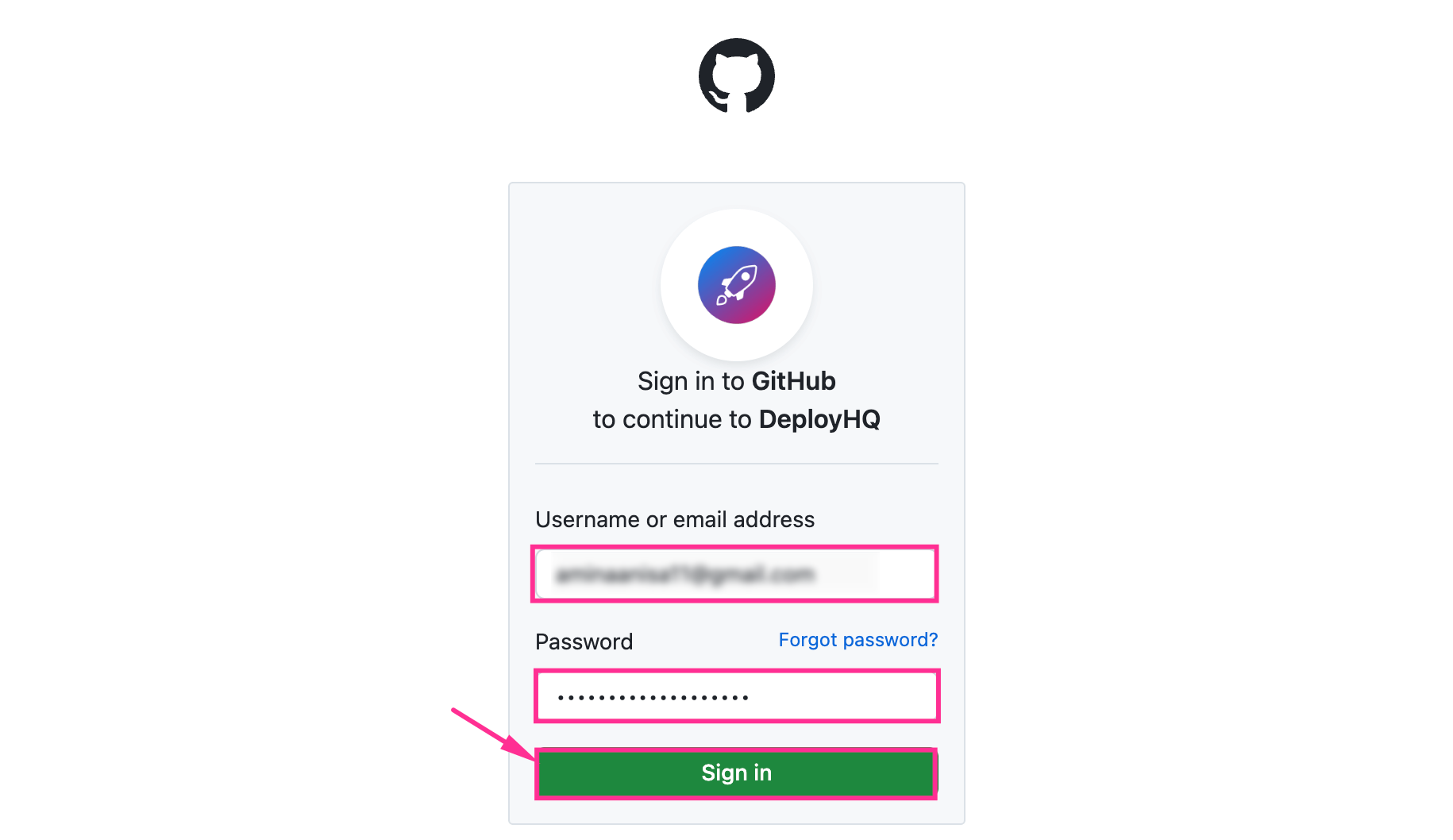The image size is (1453, 840).
Task: Click the empty right end of username field
Action: point(905,574)
